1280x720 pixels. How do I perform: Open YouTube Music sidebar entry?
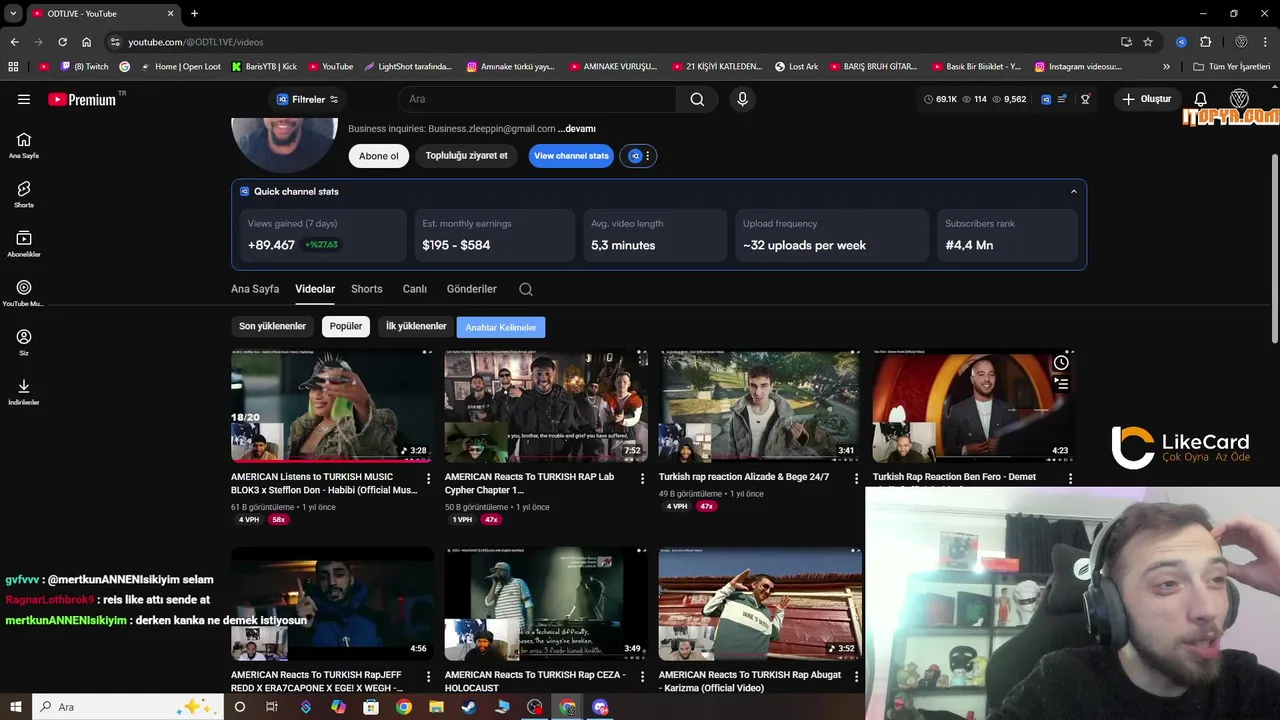pyautogui.click(x=24, y=293)
